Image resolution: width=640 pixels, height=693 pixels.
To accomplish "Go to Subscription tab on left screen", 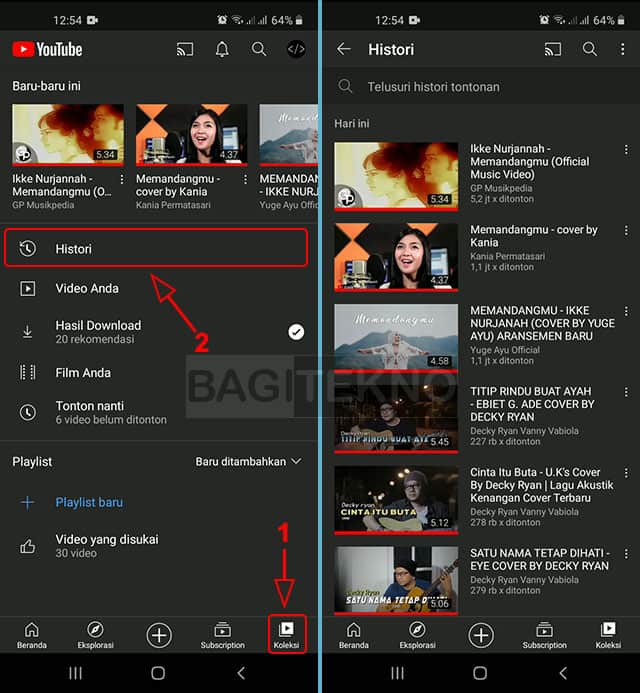I will pyautogui.click(x=222, y=635).
